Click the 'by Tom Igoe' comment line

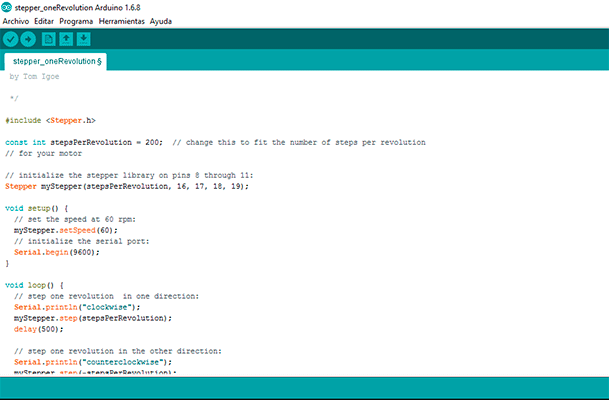pos(34,77)
